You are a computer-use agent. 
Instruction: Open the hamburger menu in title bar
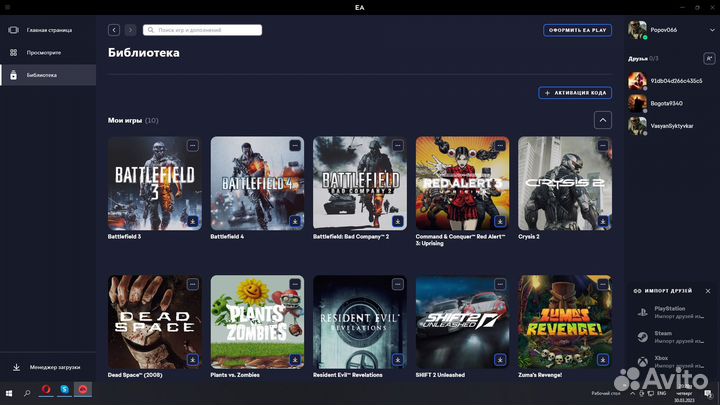[x=7, y=7]
